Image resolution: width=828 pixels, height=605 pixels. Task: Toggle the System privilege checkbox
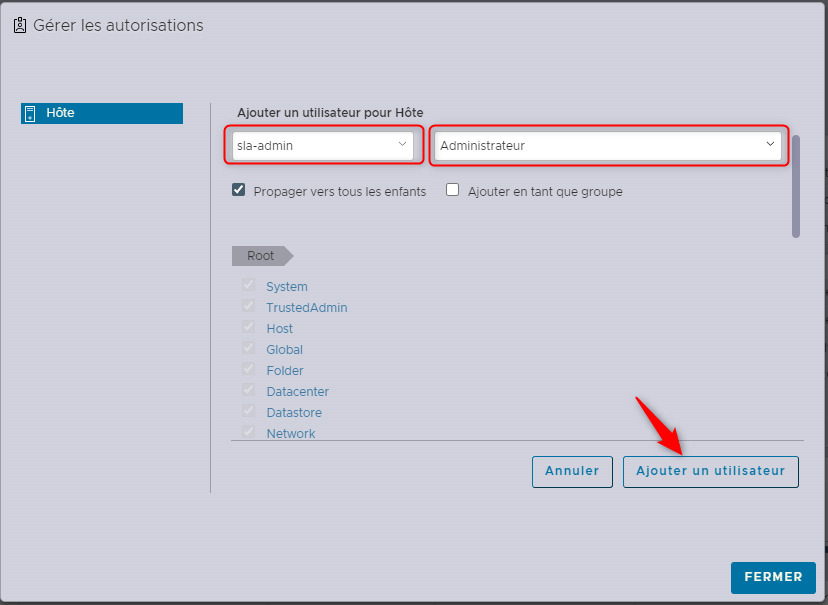[248, 286]
